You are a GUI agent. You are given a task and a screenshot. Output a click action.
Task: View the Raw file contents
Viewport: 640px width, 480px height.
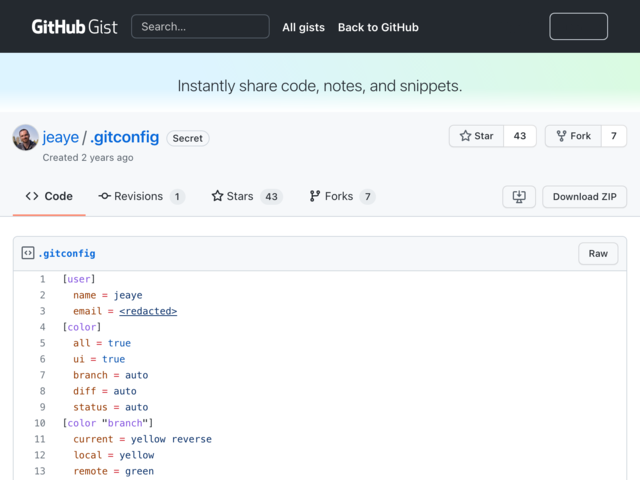coord(598,253)
